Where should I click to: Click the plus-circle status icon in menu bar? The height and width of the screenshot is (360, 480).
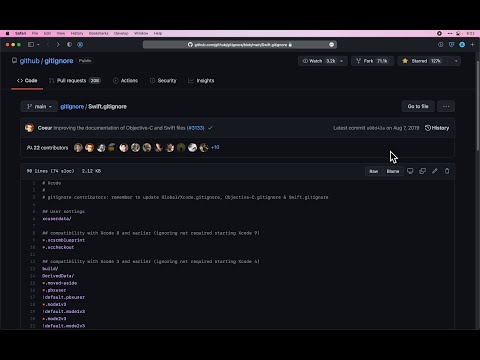click(439, 33)
